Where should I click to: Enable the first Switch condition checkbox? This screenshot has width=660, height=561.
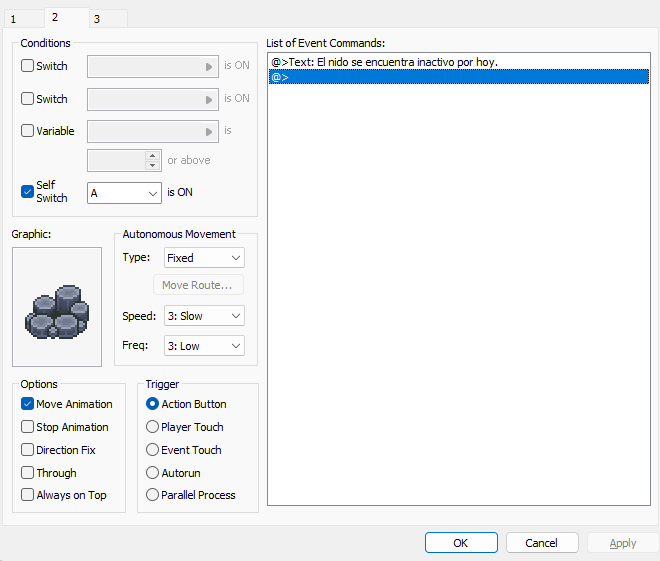tap(28, 66)
